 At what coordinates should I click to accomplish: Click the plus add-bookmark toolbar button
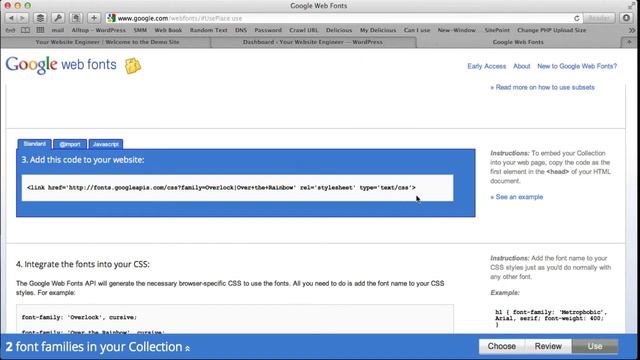click(94, 18)
